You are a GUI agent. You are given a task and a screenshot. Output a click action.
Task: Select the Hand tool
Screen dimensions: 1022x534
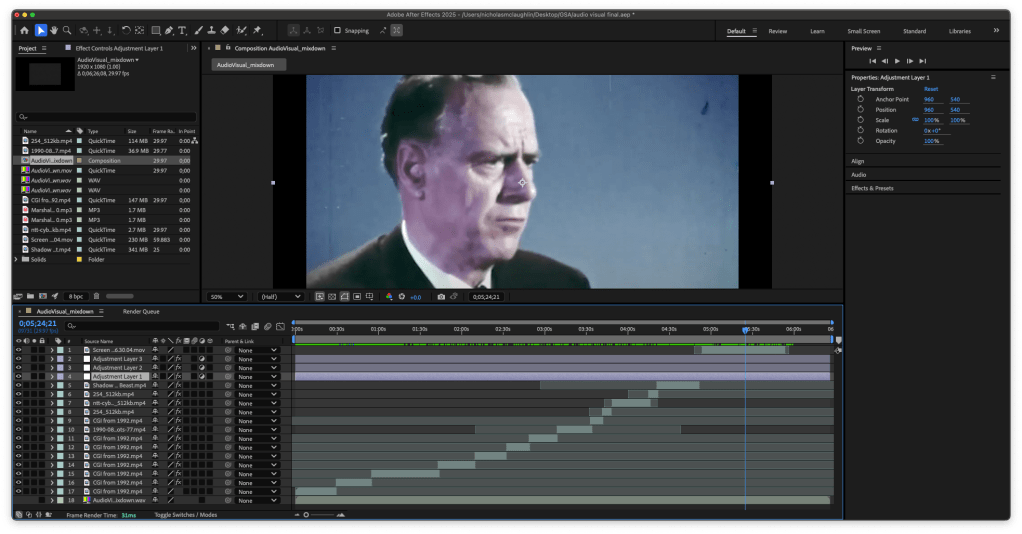tap(54, 31)
